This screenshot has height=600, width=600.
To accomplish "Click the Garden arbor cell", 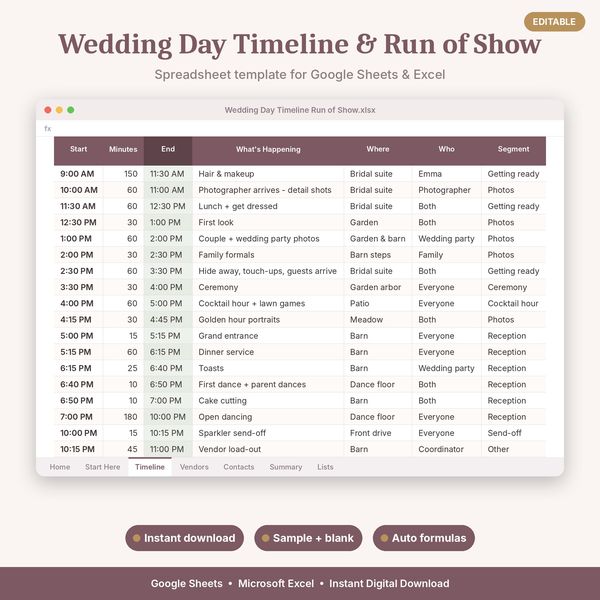I will (378, 287).
